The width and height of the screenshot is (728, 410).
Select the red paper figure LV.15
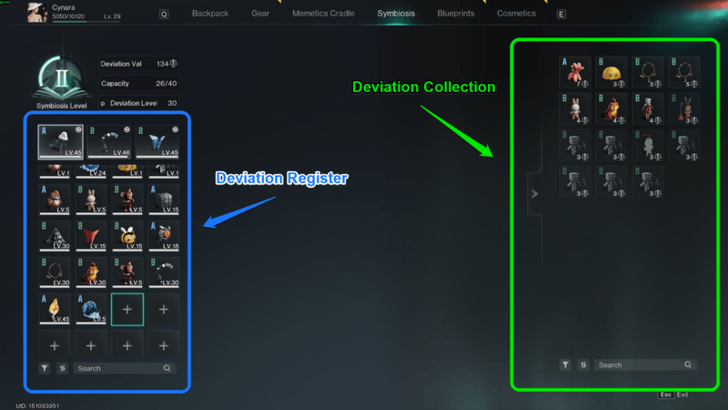91,236
